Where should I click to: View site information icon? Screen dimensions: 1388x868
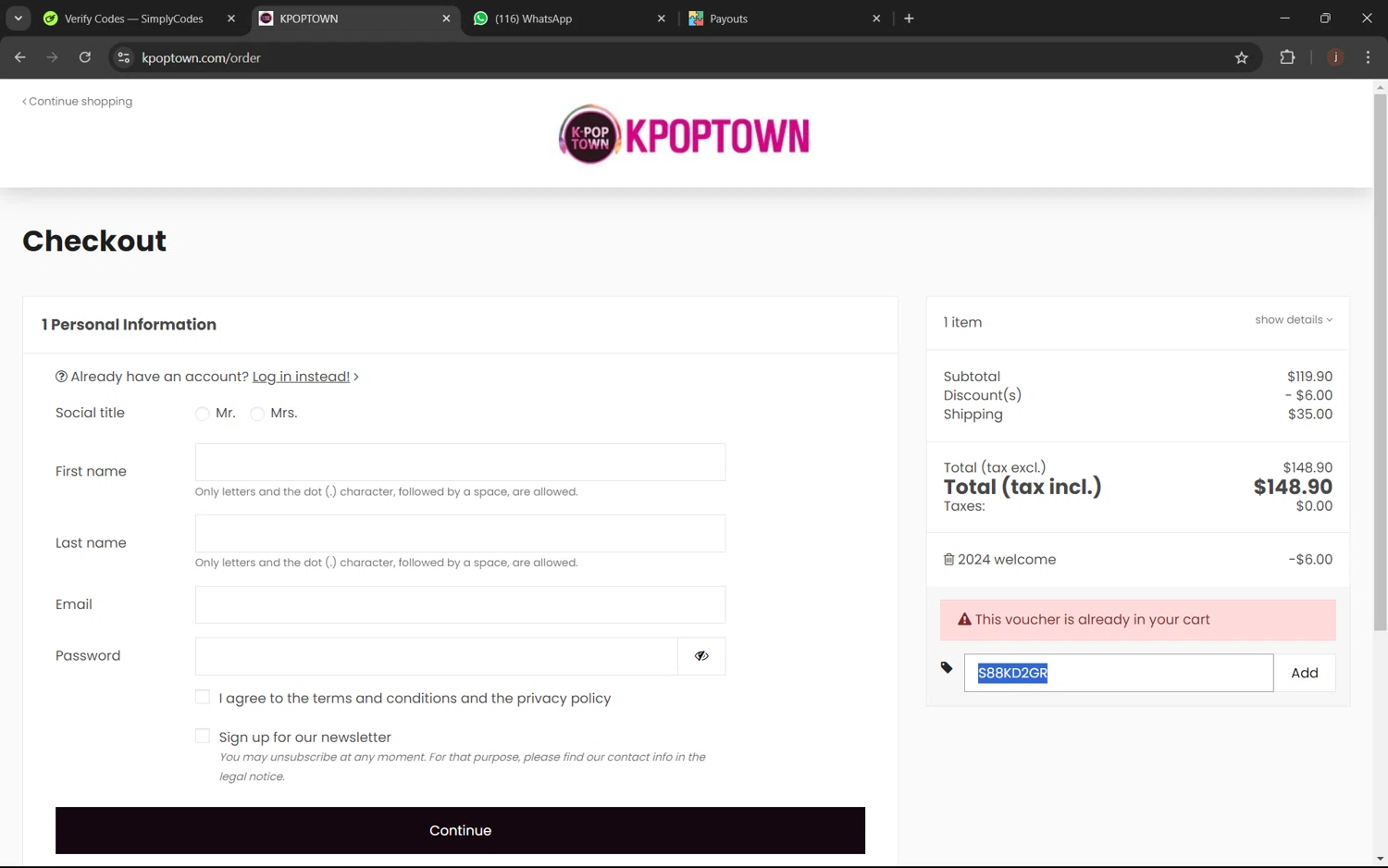123,57
